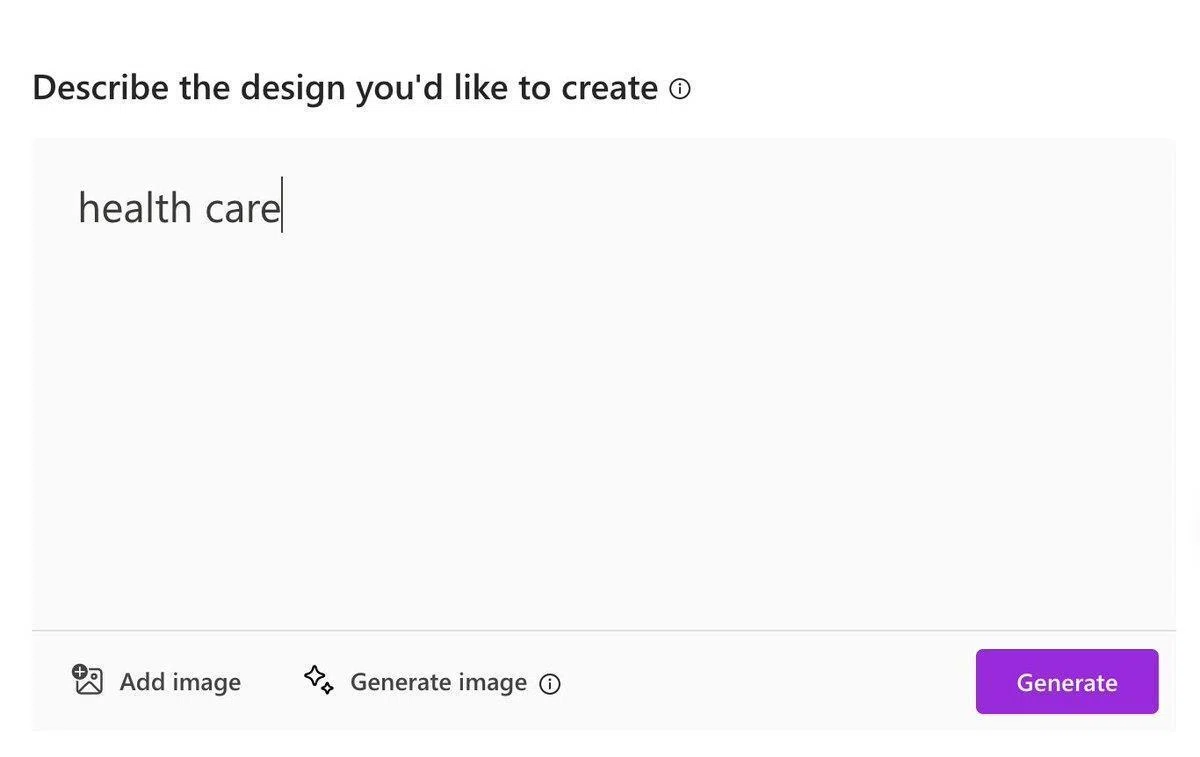Click the Add image picture icon
The image size is (1200, 757).
[x=88, y=681]
